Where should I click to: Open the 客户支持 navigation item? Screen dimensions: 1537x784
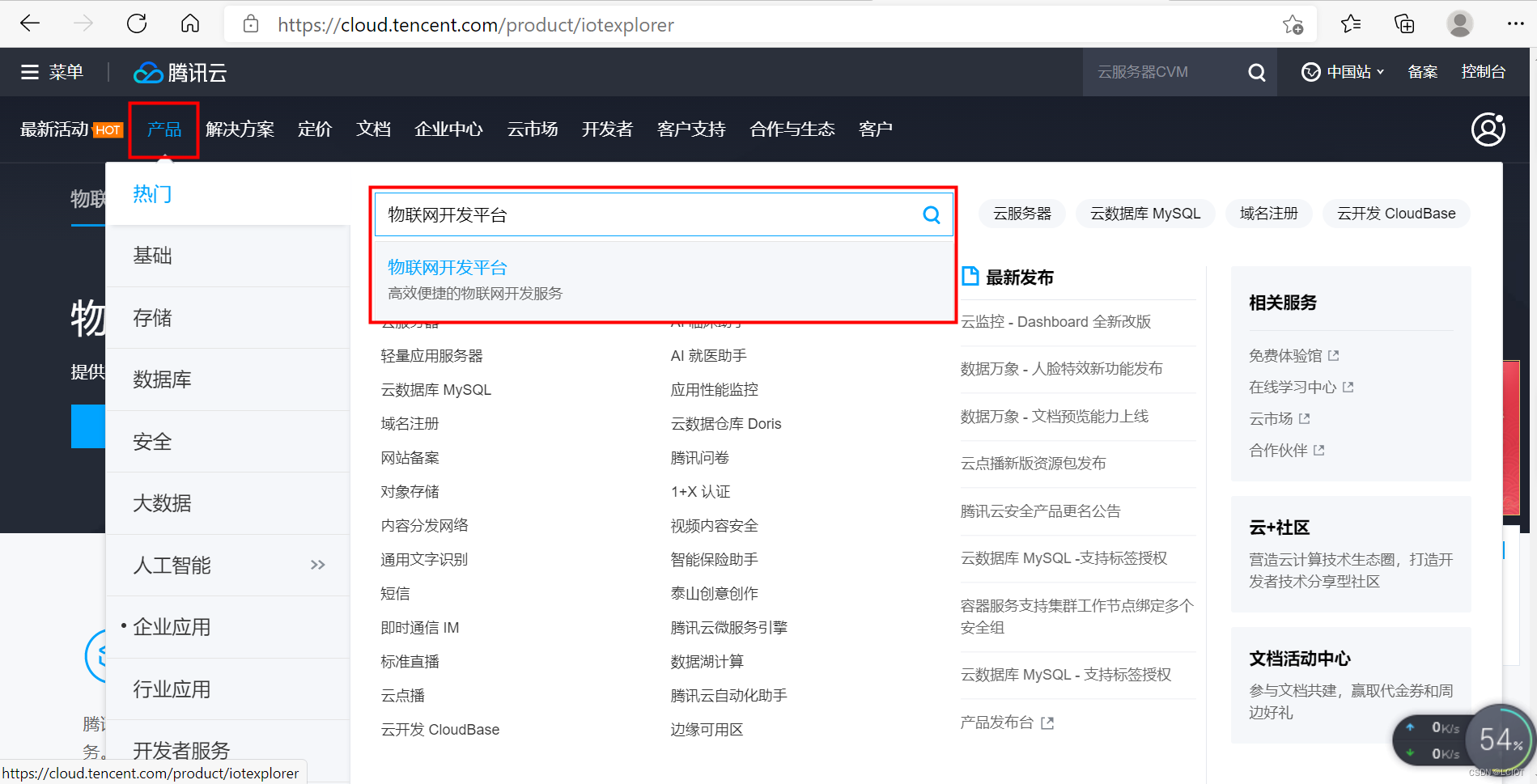pos(691,129)
